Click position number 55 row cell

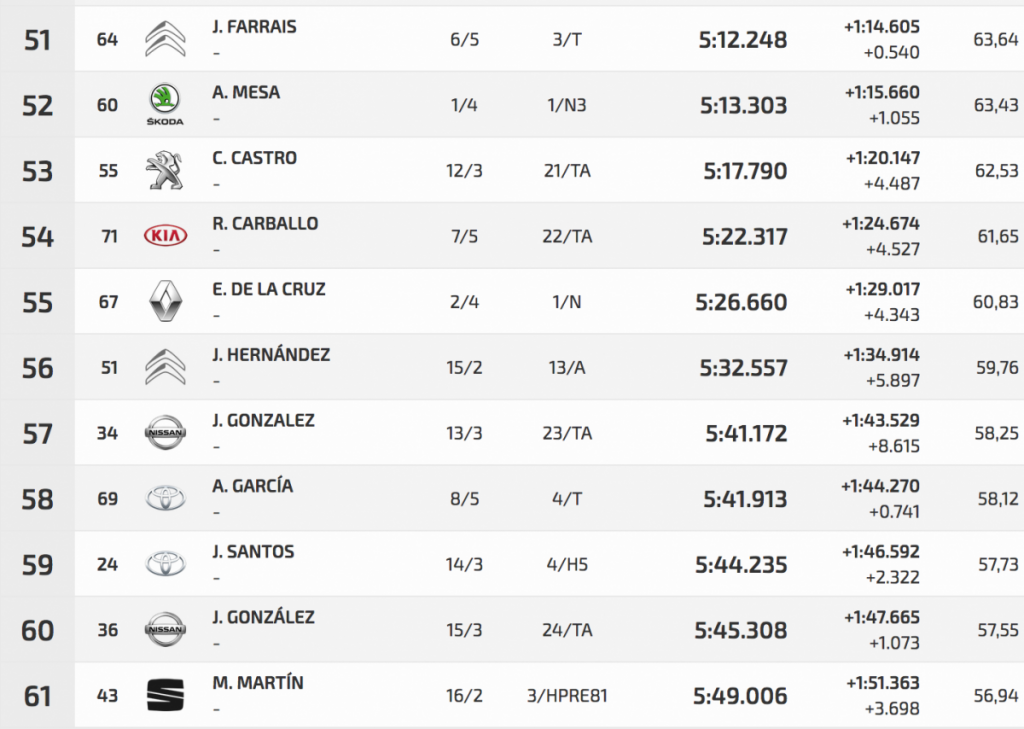pos(37,302)
